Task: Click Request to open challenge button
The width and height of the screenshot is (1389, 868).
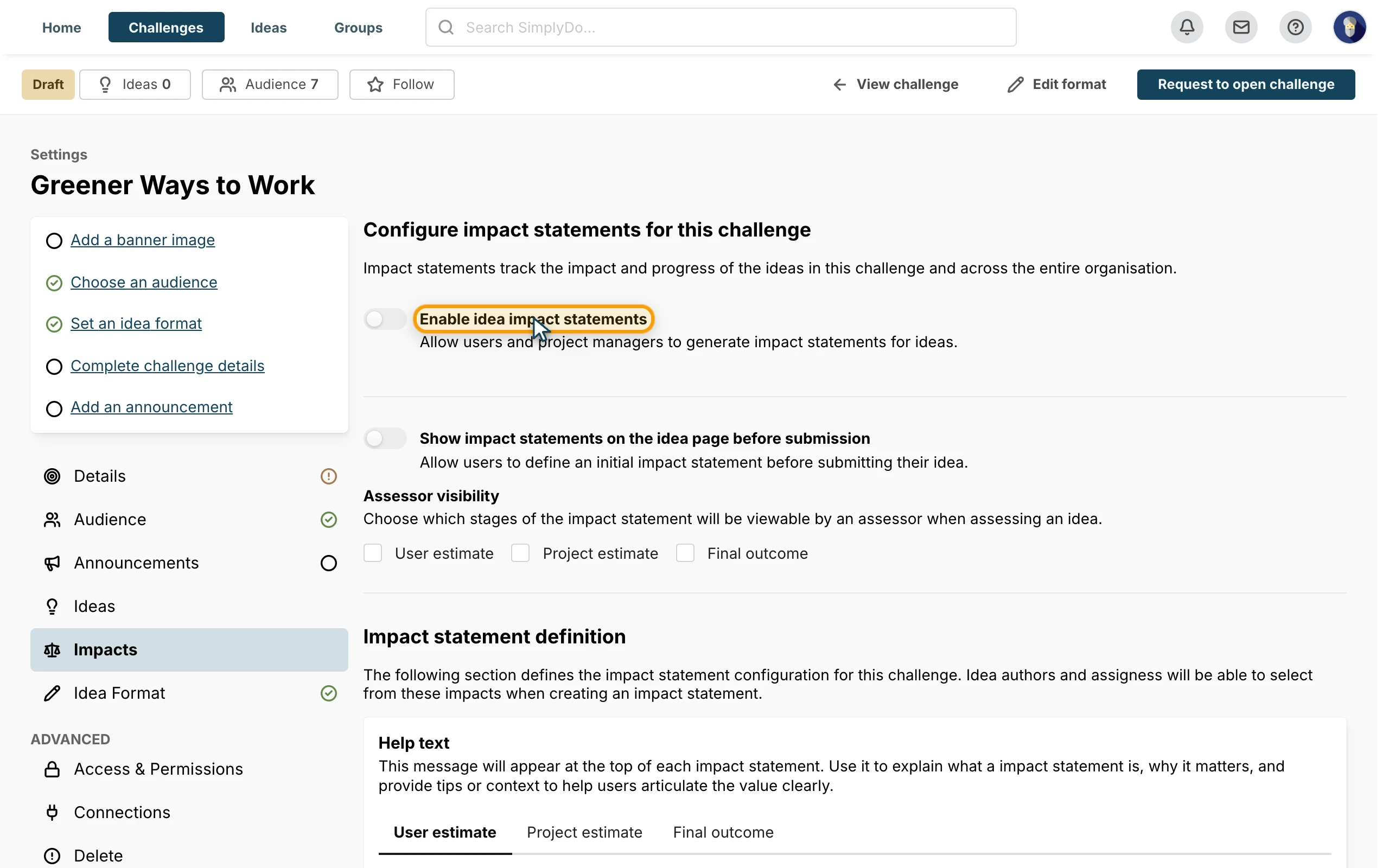Action: point(1246,85)
